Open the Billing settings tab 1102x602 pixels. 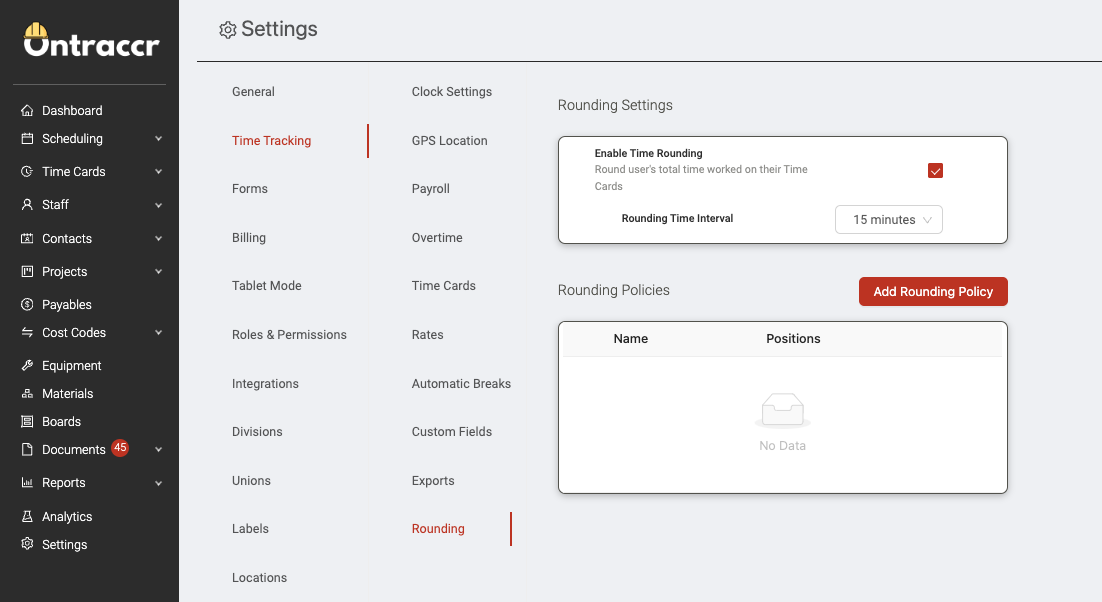pos(249,237)
